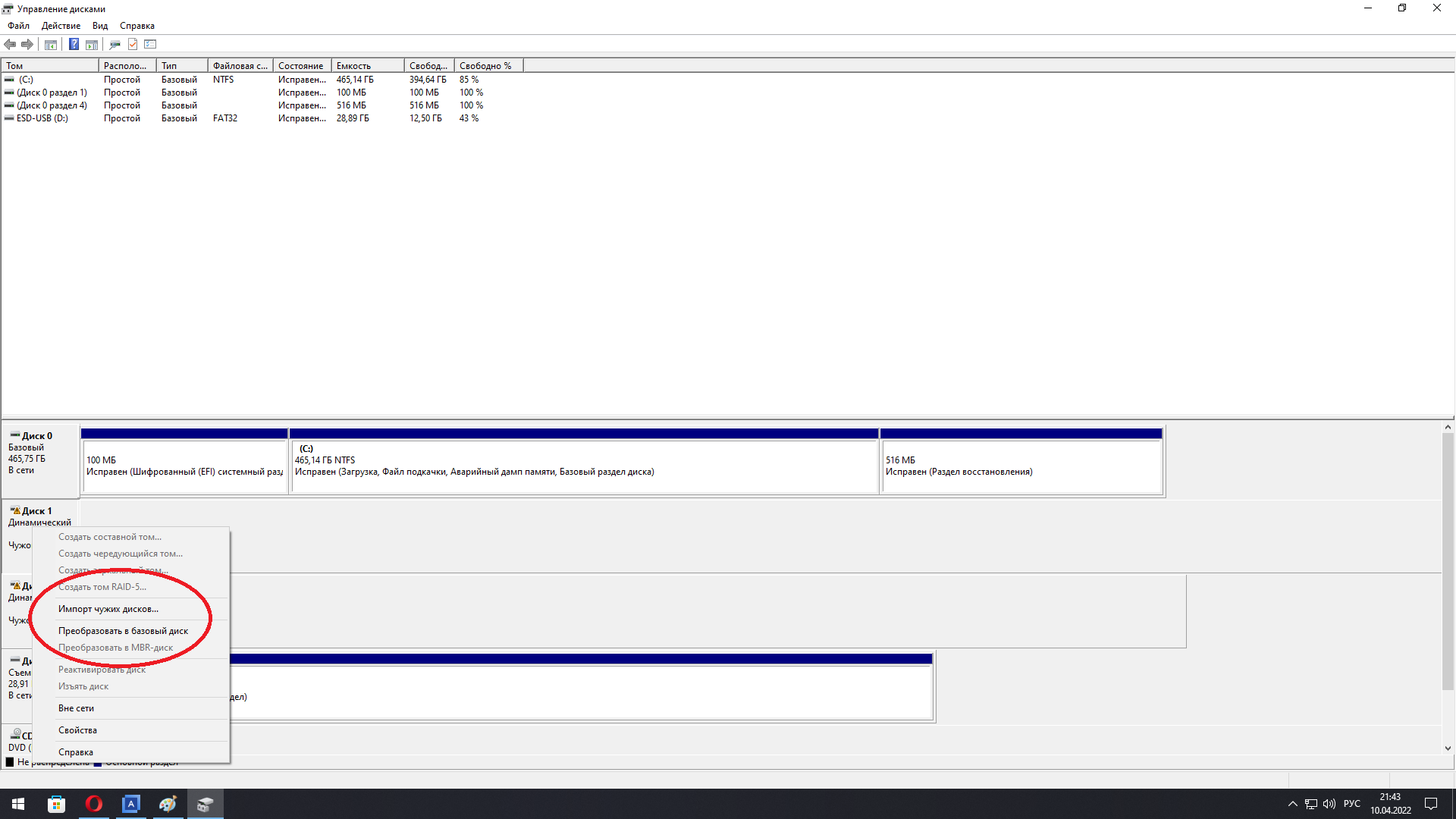Toggle the show/hide action pane icon
The height and width of the screenshot is (819, 1456).
pos(92,44)
